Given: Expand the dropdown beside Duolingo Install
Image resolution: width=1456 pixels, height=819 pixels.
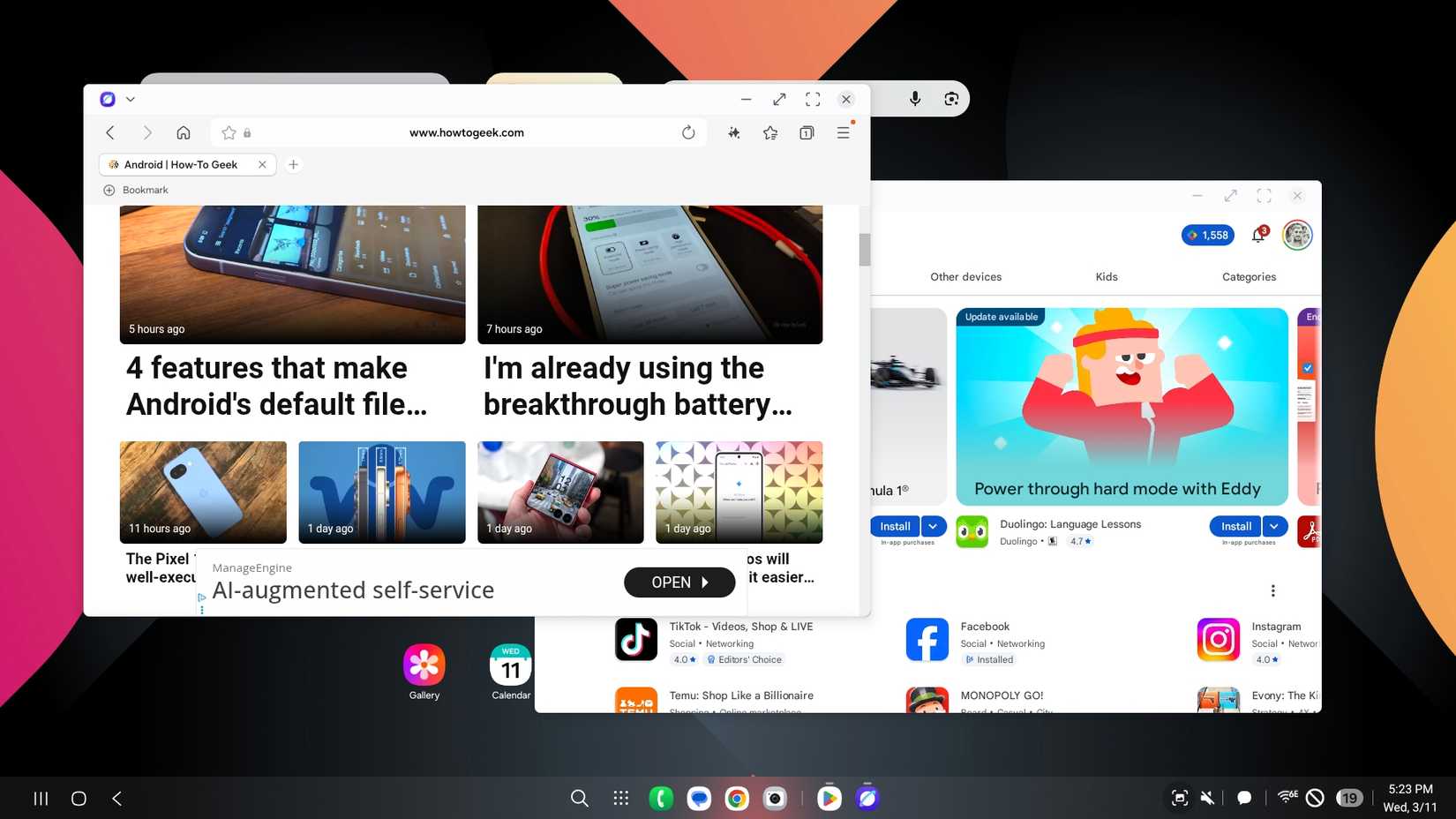Looking at the screenshot, I should pos(1274,526).
